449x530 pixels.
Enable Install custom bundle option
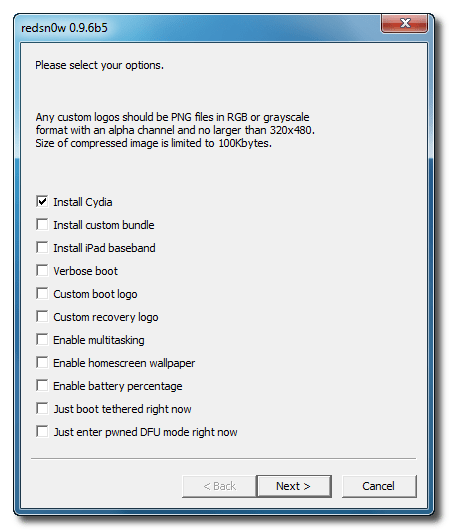coord(42,224)
